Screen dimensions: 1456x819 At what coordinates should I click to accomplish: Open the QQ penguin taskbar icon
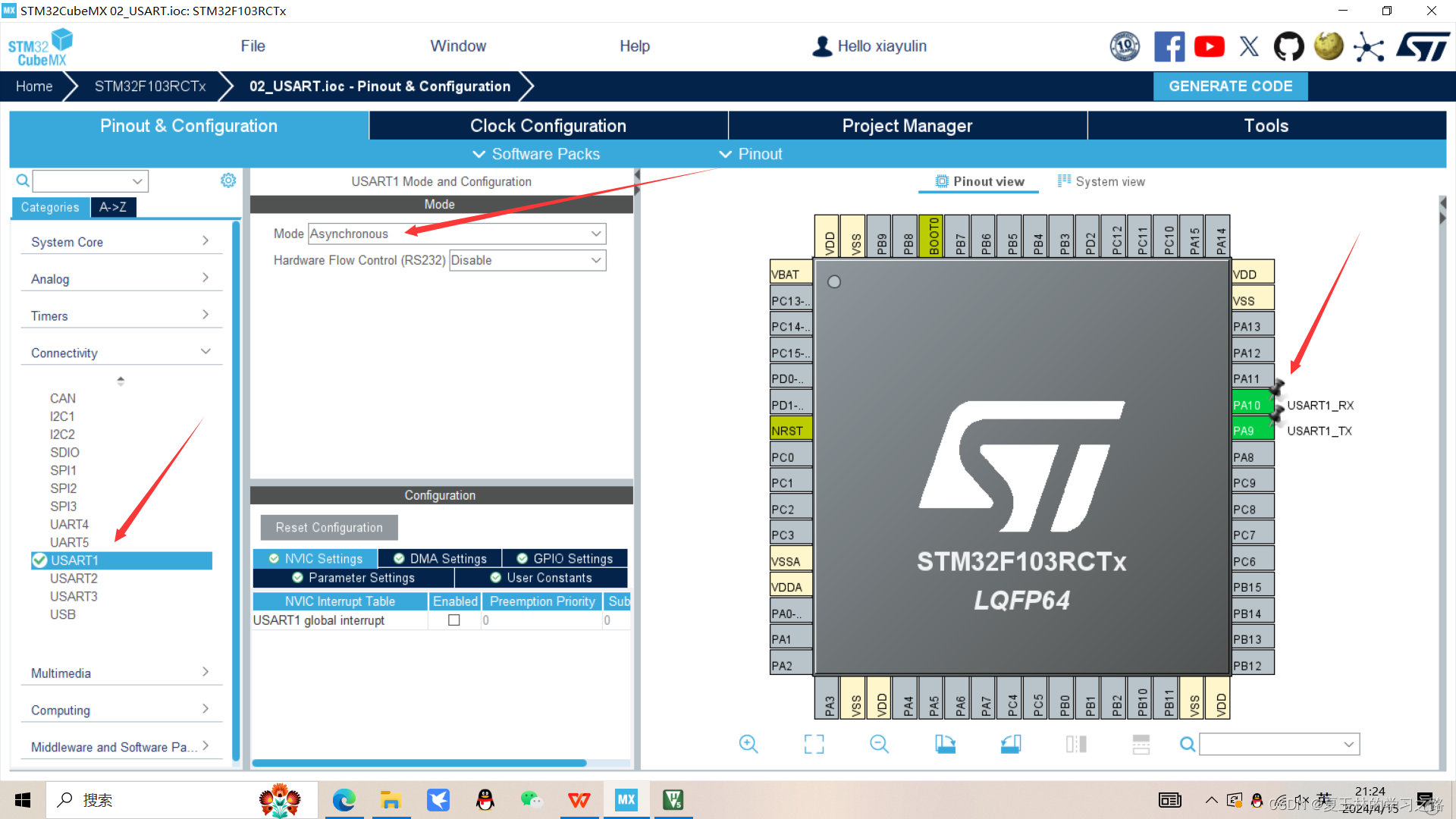click(485, 800)
